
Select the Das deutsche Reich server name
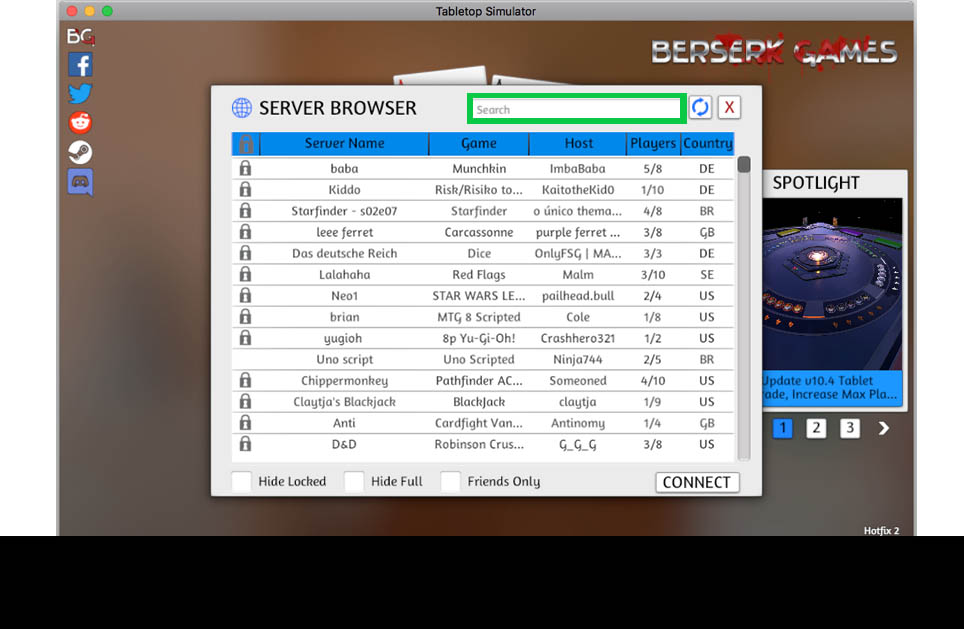pos(344,253)
